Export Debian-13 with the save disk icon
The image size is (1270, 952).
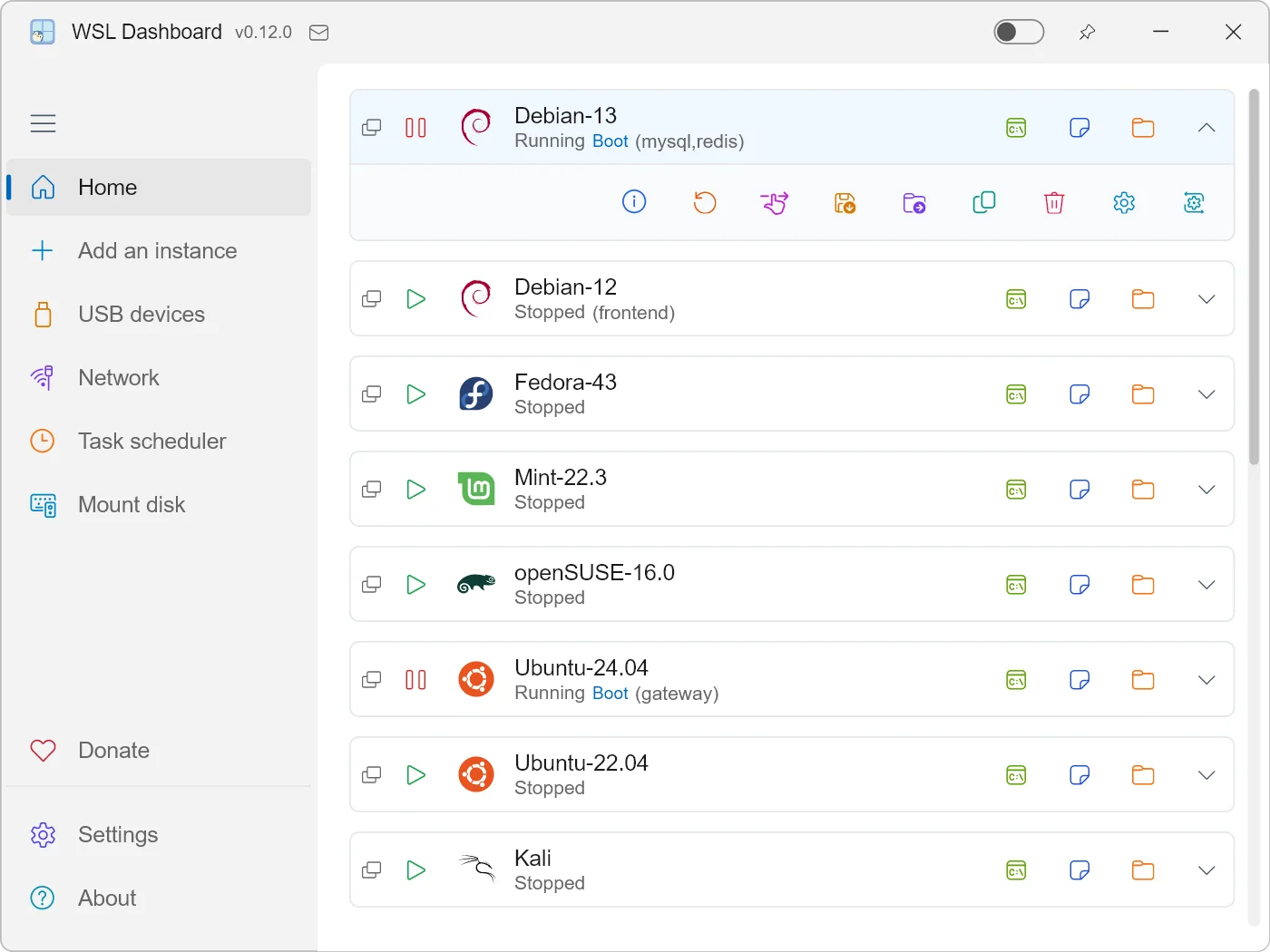click(845, 202)
